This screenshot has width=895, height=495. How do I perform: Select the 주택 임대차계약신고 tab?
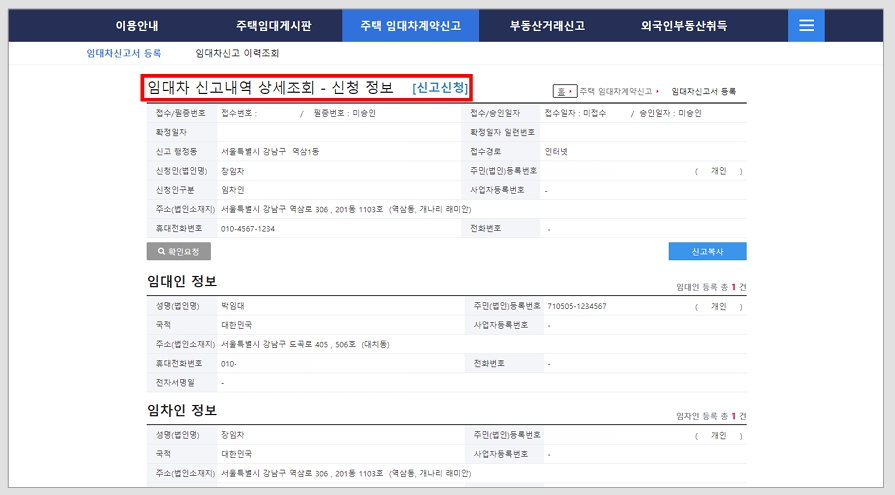tap(410, 26)
